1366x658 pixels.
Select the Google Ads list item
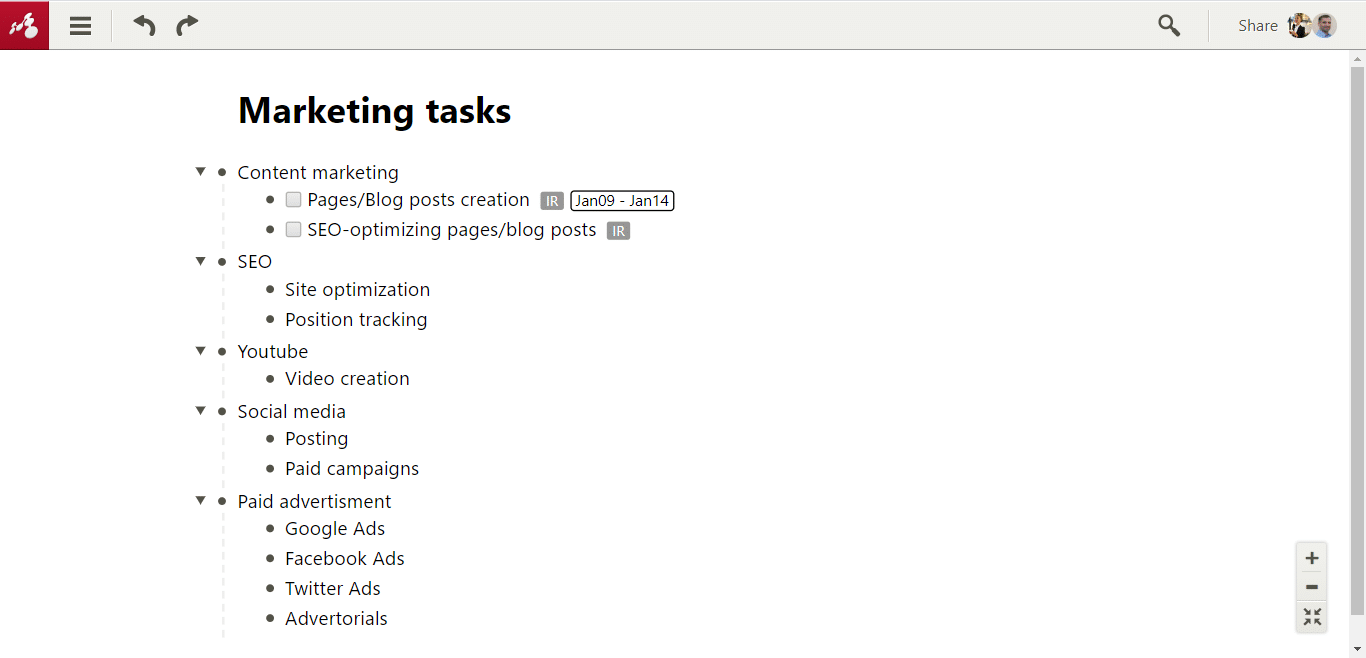[335, 528]
